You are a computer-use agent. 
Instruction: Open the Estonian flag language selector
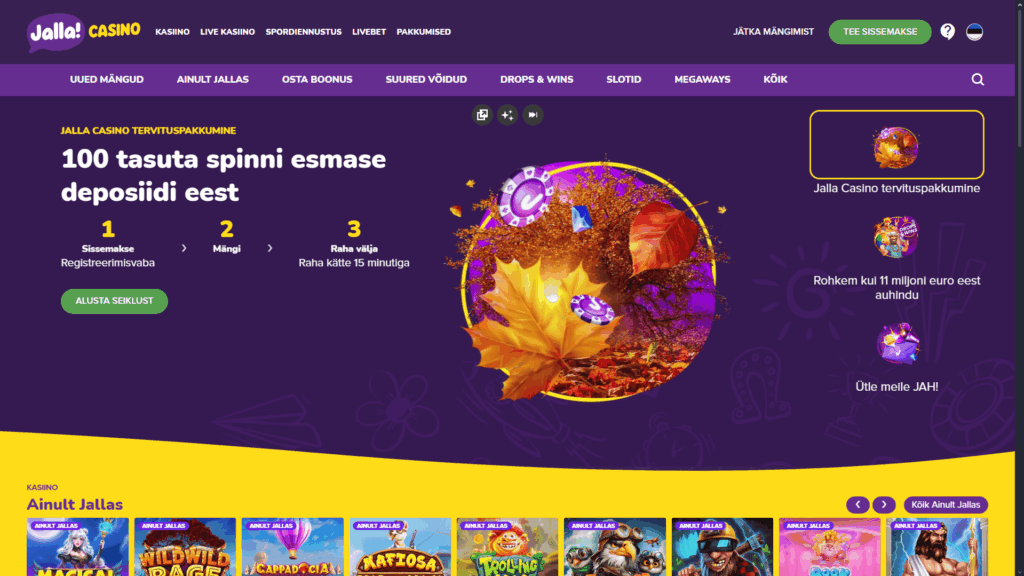point(974,31)
